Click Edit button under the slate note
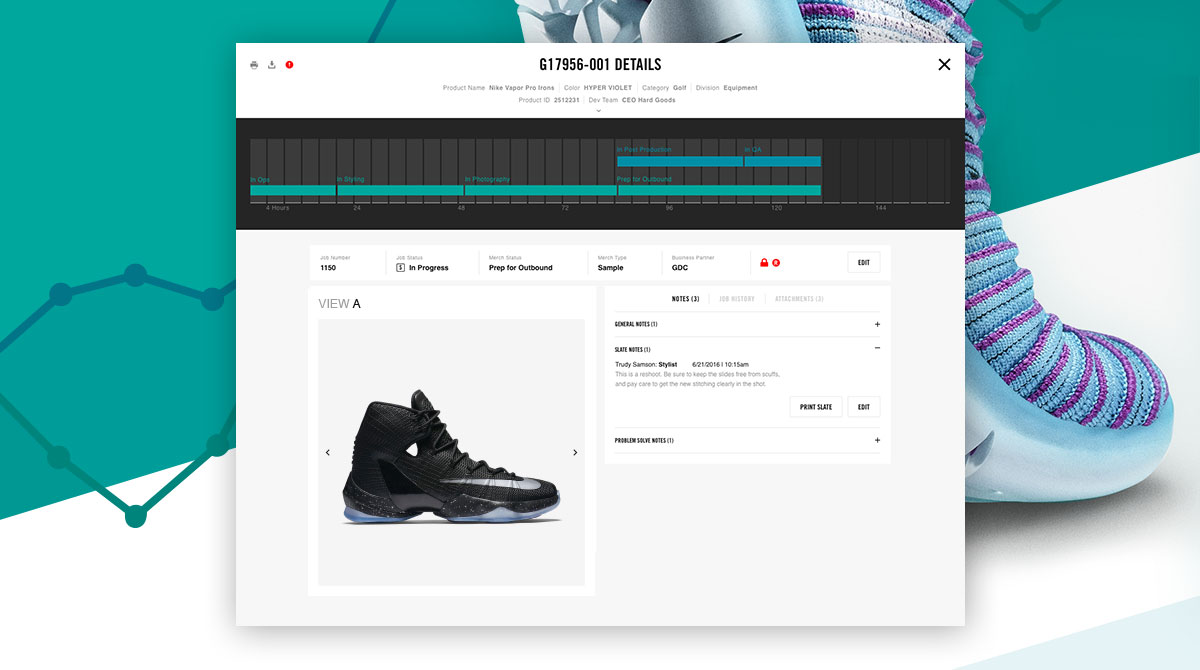Viewport: 1200px width, 670px height. 864,407
